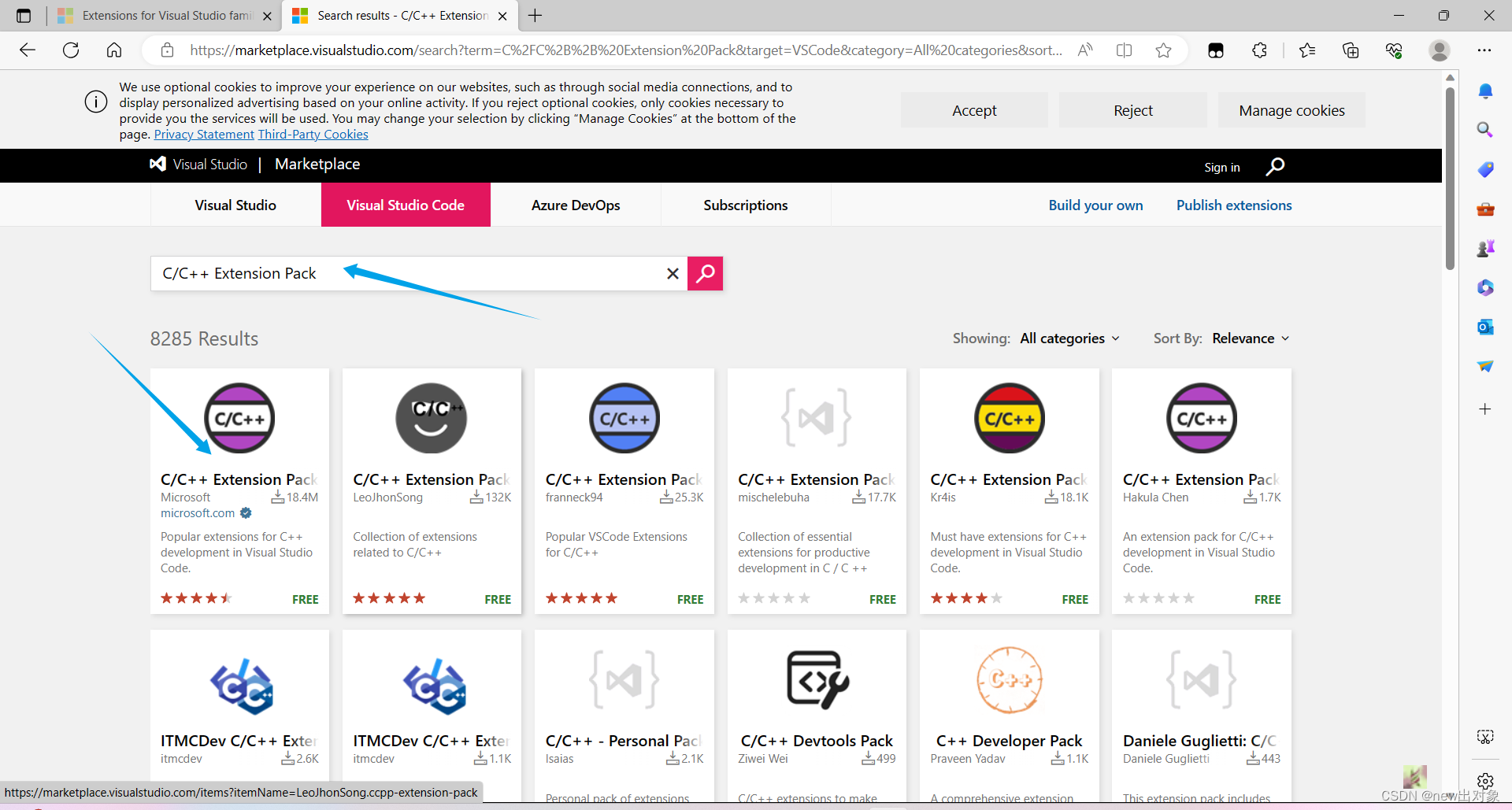Open split screen icon in address bar

coord(1125,50)
